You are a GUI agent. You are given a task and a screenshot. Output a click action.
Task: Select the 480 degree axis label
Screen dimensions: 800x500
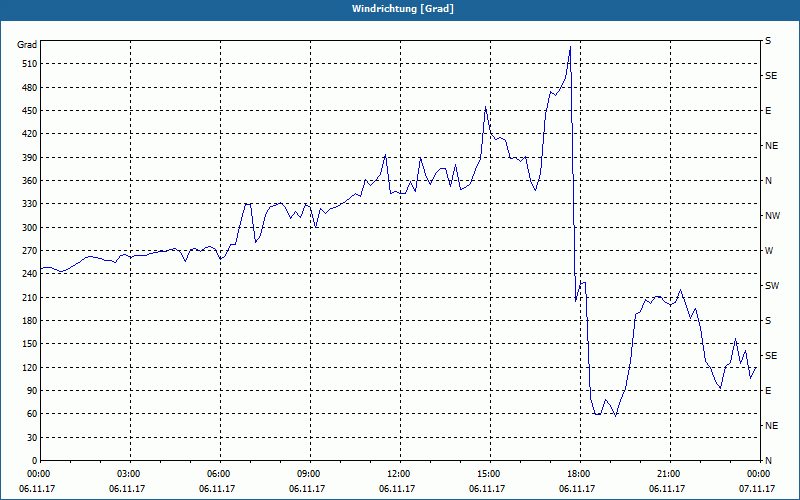coord(31,87)
